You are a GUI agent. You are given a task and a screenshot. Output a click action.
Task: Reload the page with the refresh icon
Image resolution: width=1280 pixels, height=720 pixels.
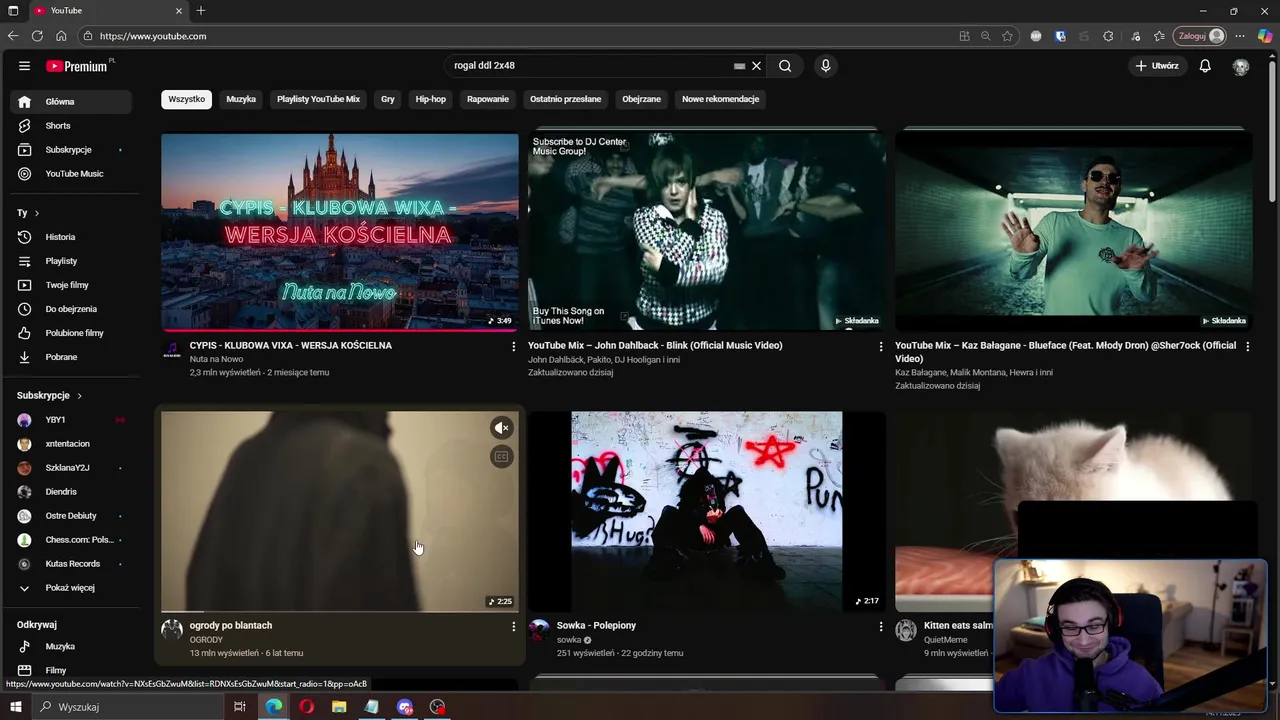tap(37, 36)
